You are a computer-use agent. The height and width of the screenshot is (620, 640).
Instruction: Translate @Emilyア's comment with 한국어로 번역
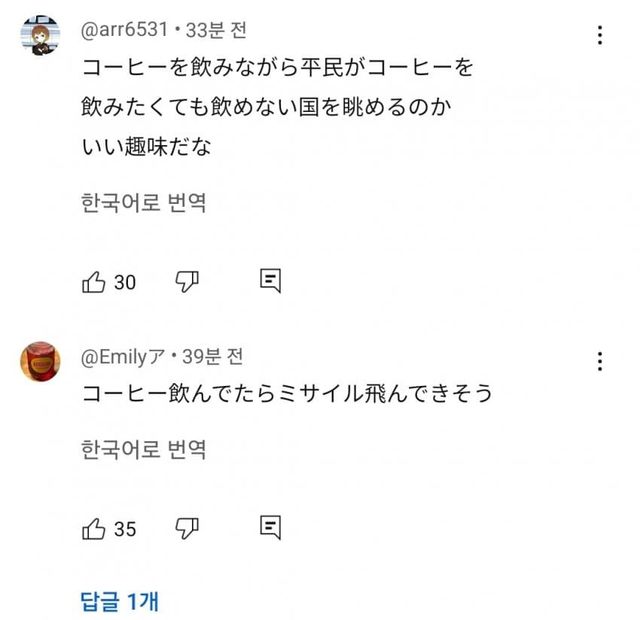point(143,450)
